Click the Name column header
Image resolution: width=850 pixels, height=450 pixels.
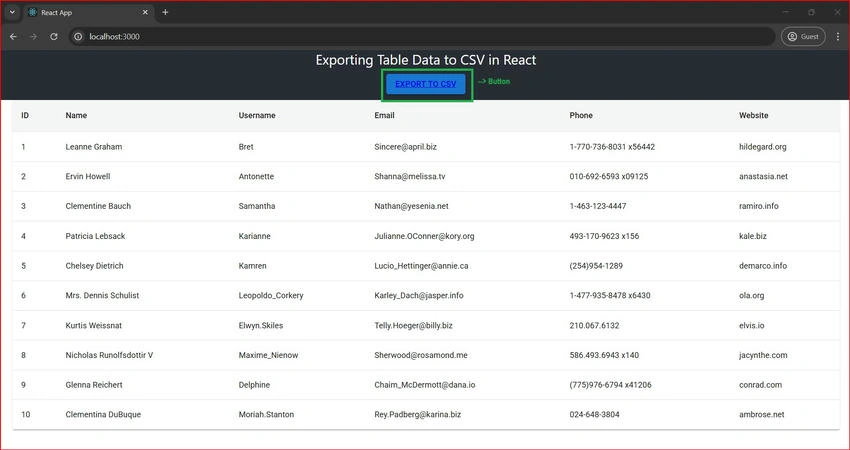click(76, 115)
